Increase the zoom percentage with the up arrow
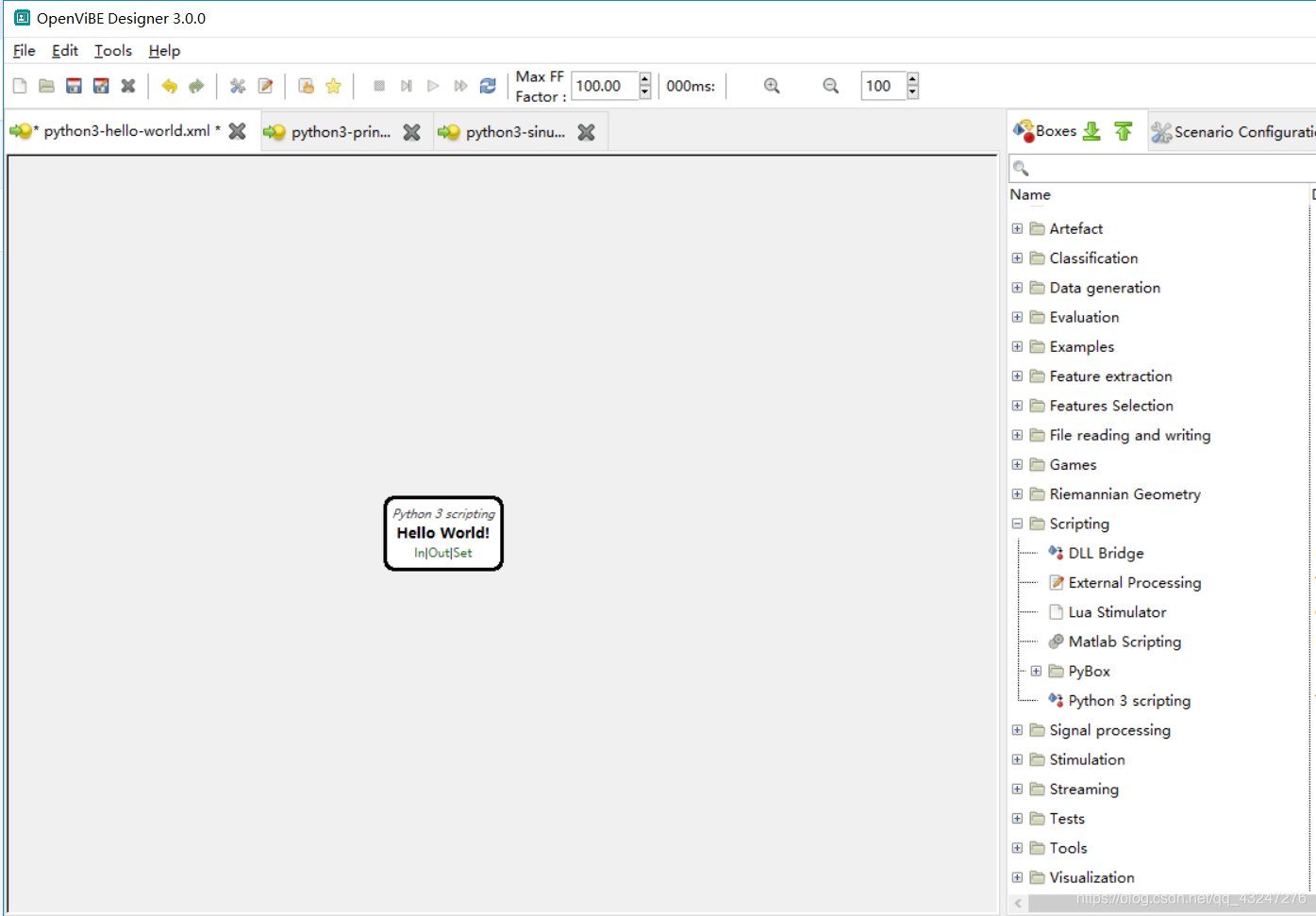This screenshot has height=916, width=1316. coord(912,79)
